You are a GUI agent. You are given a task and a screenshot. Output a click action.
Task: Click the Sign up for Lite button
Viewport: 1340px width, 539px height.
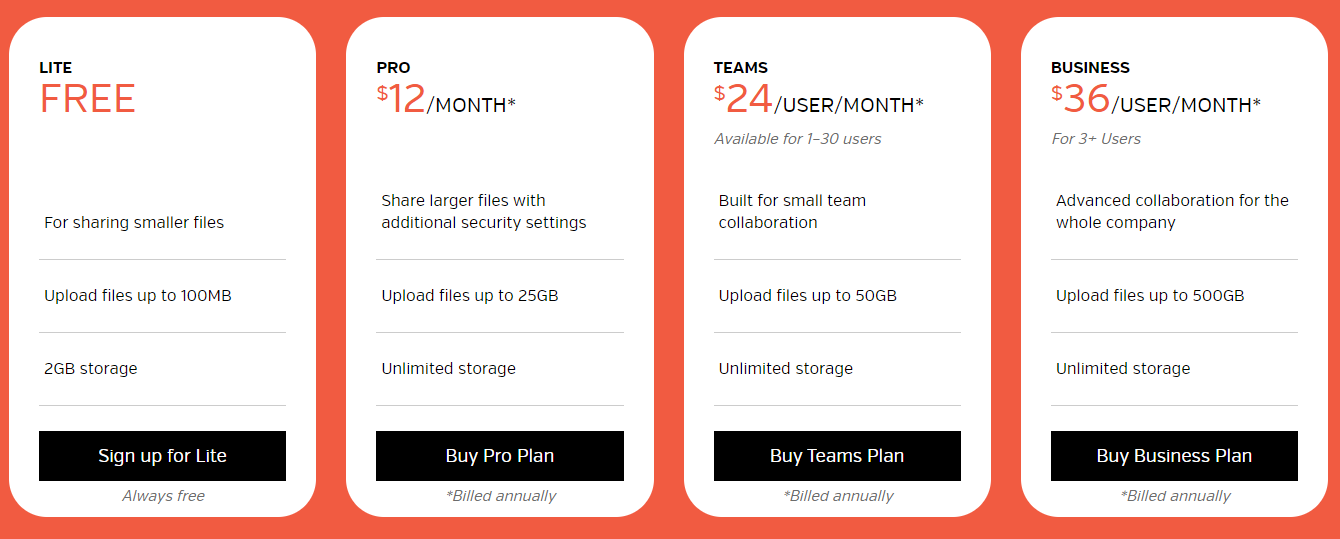pos(162,456)
